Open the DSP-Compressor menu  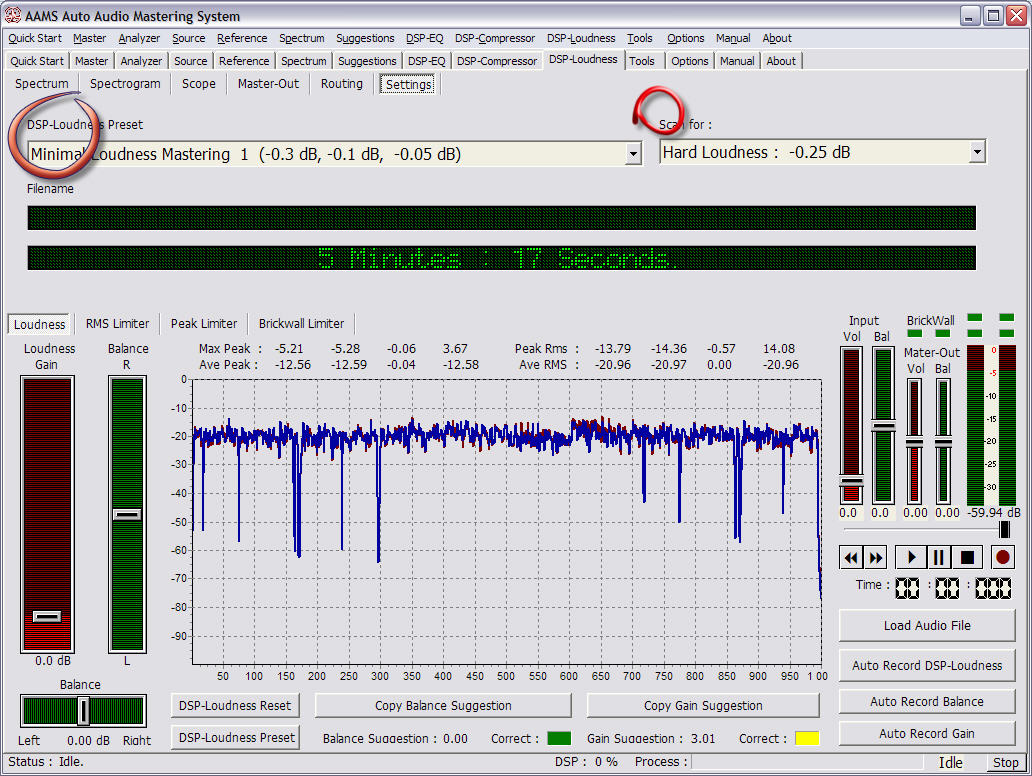coord(495,38)
